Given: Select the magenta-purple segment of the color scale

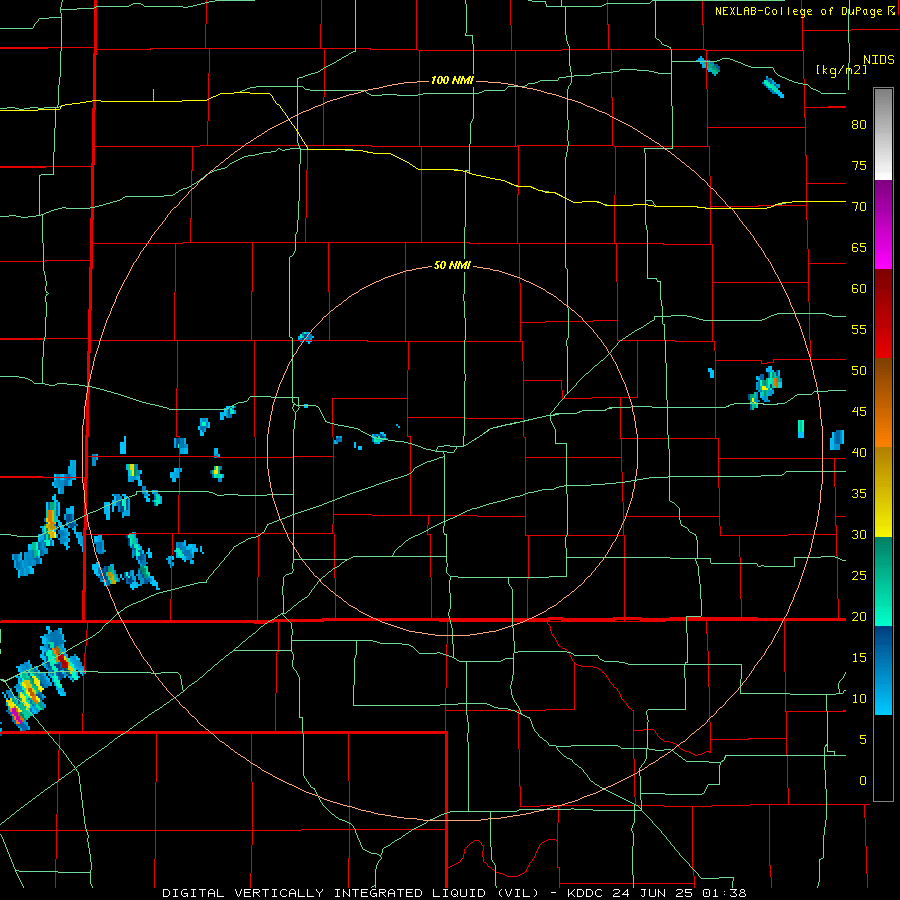Looking at the screenshot, I should click(x=883, y=225).
